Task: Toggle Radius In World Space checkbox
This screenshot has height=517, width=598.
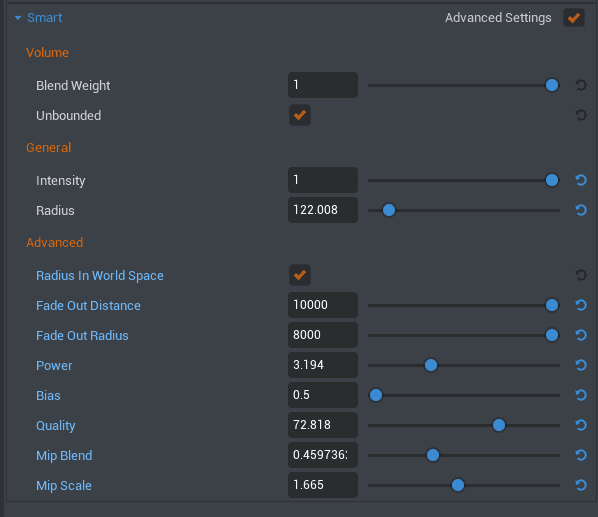Action: point(300,275)
